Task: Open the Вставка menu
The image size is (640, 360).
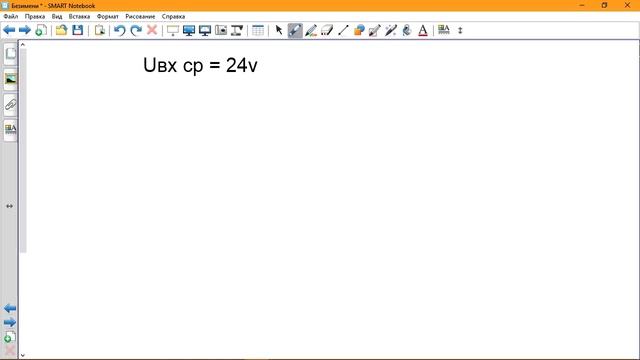Action: pos(79,16)
